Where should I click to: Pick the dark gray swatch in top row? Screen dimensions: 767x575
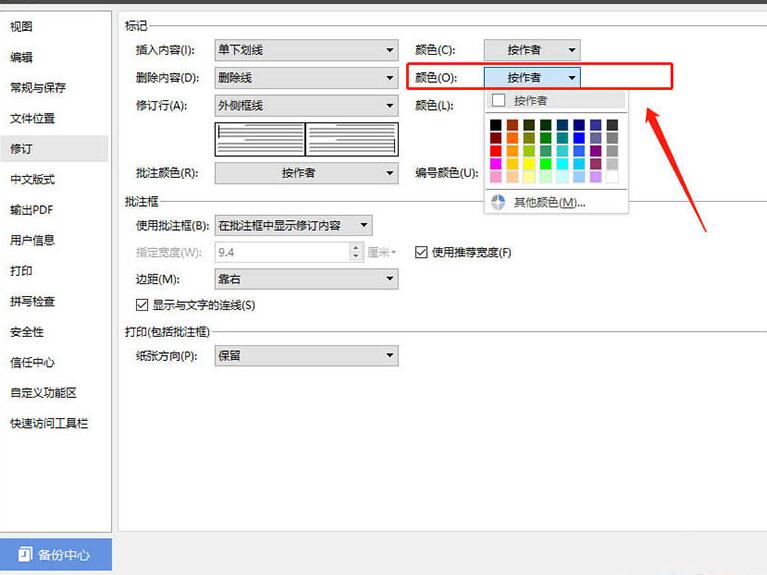pyautogui.click(x=612, y=125)
